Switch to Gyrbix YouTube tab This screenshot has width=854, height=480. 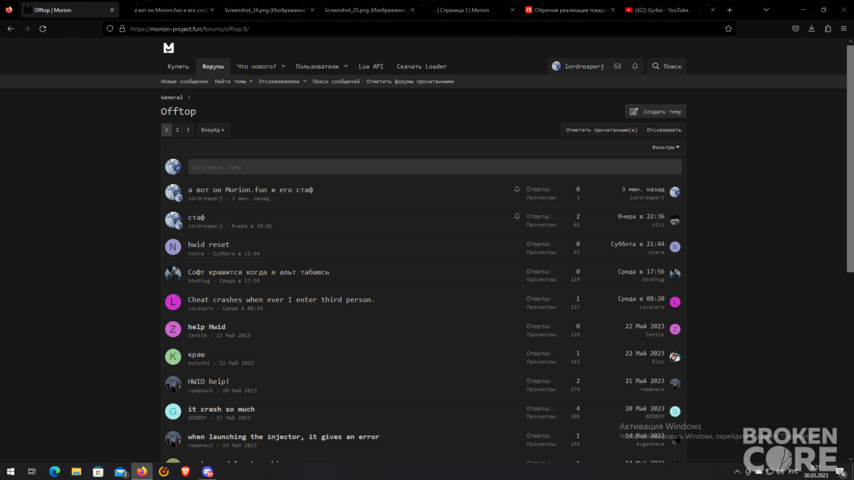[x=661, y=10]
